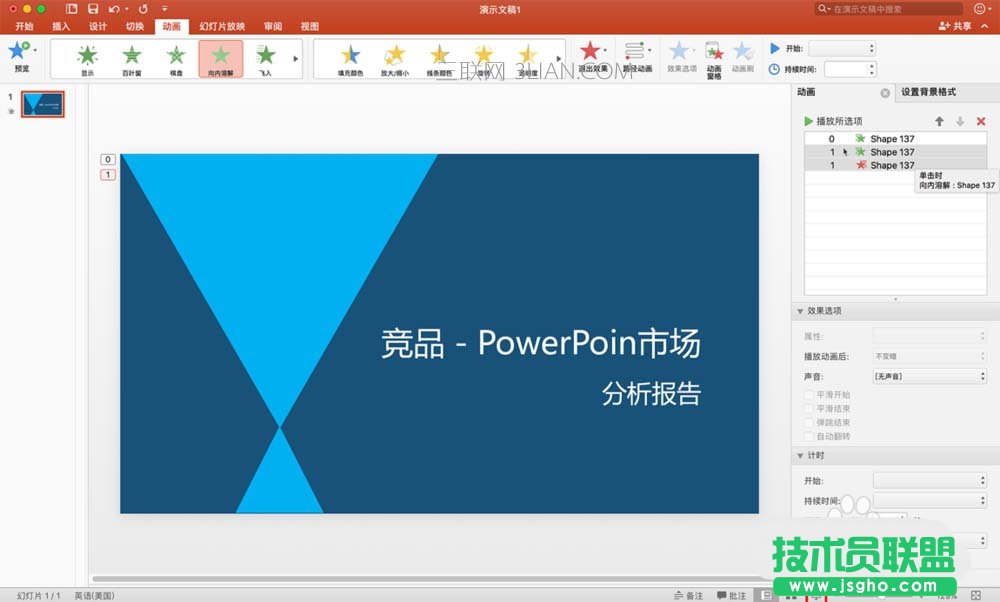Delete the selected animation with red X
This screenshot has height=602, width=1000.
click(x=981, y=121)
